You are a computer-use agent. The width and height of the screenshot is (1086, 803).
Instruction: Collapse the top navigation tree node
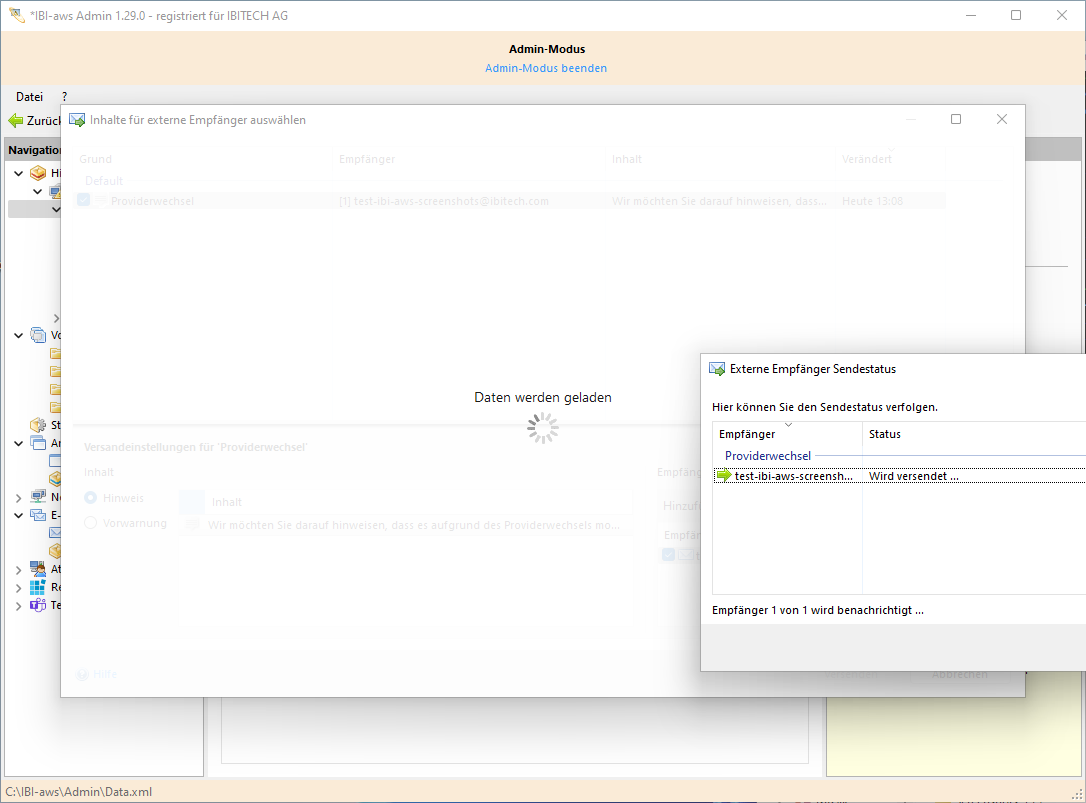[19, 173]
